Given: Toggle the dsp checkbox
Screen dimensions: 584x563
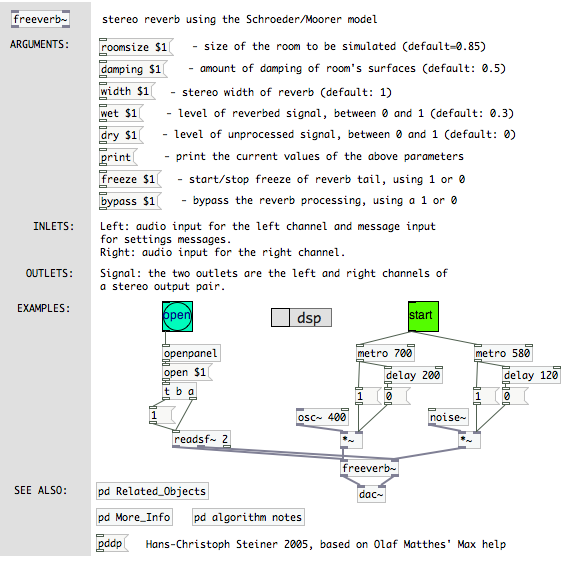Looking at the screenshot, I should (280, 318).
